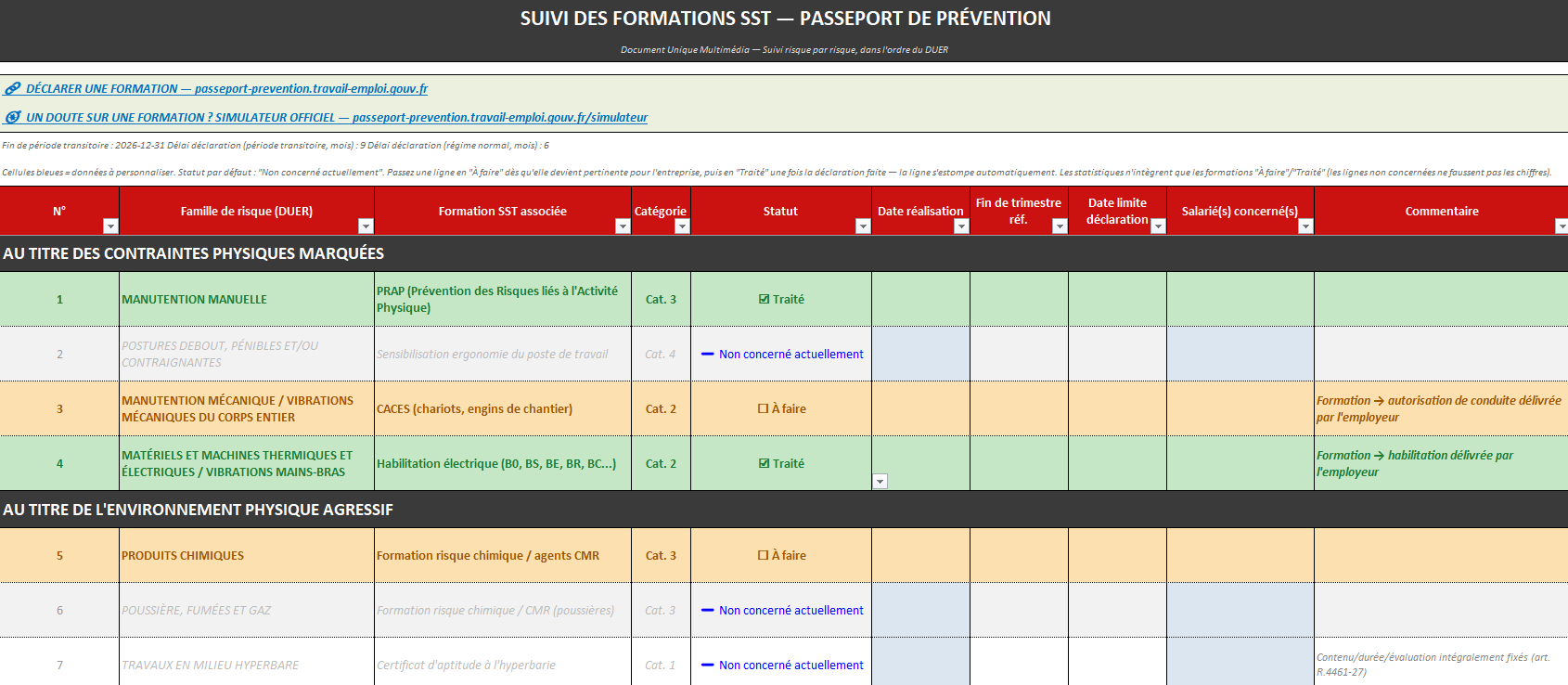
Task: Open the N° column filter dropdown
Action: tap(110, 226)
